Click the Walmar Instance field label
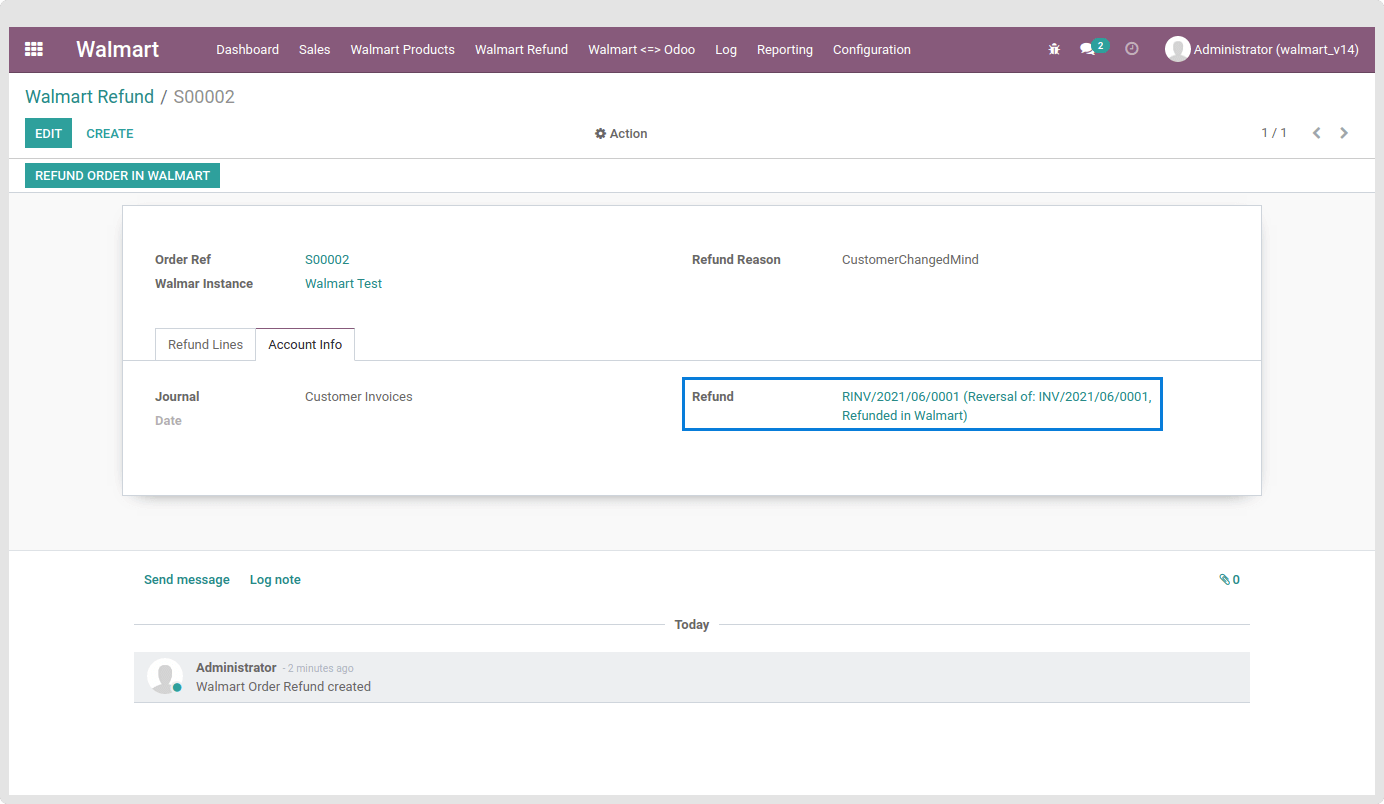 click(x=204, y=283)
